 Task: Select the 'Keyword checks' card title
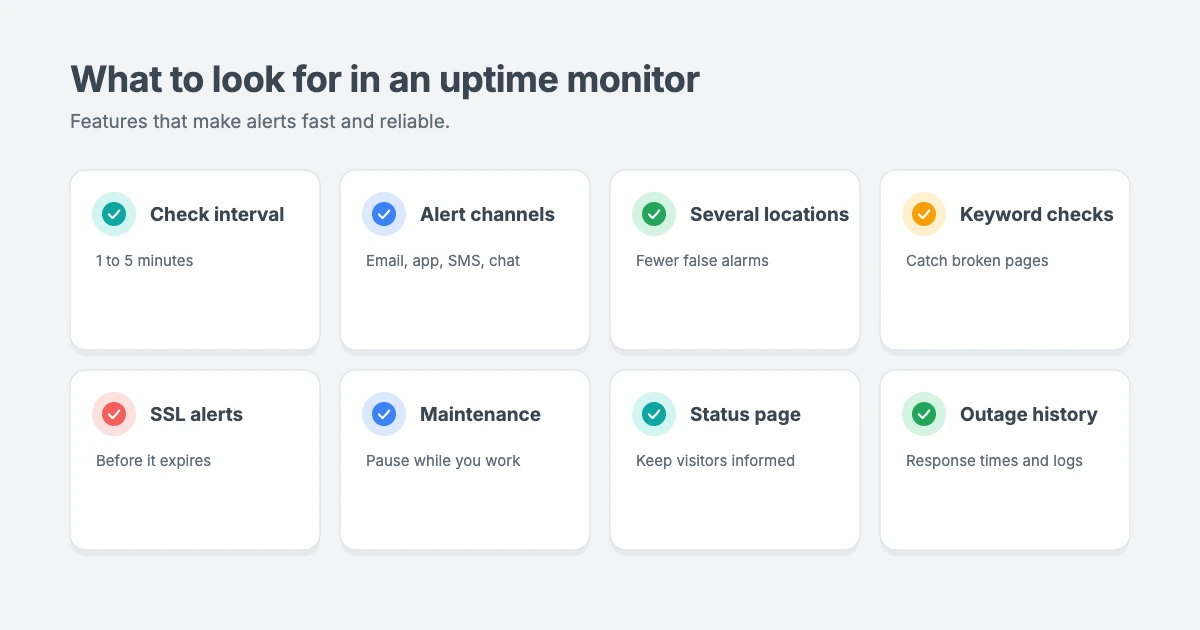pyautogui.click(x=1036, y=214)
